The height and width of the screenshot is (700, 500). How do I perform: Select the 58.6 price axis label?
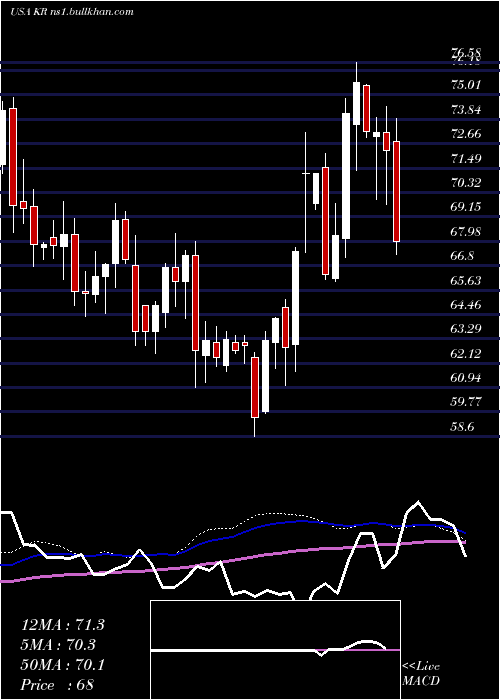click(x=463, y=427)
